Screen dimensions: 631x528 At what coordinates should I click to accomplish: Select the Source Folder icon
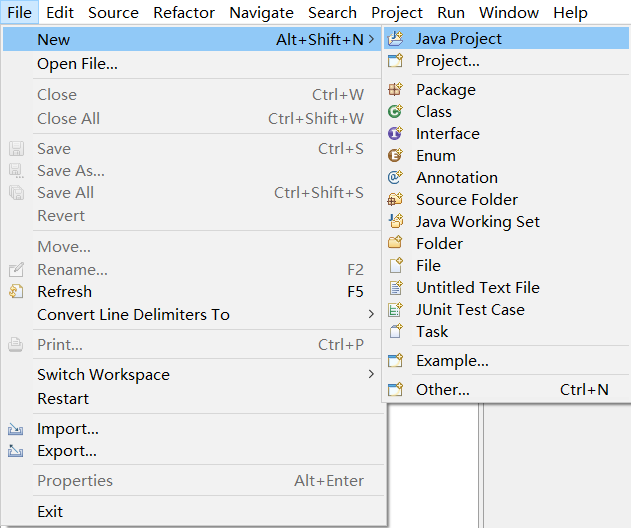(x=395, y=199)
